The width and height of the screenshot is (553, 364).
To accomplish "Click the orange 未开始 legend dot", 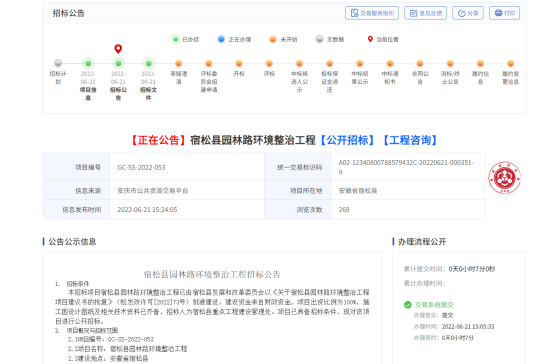I will coord(273,39).
